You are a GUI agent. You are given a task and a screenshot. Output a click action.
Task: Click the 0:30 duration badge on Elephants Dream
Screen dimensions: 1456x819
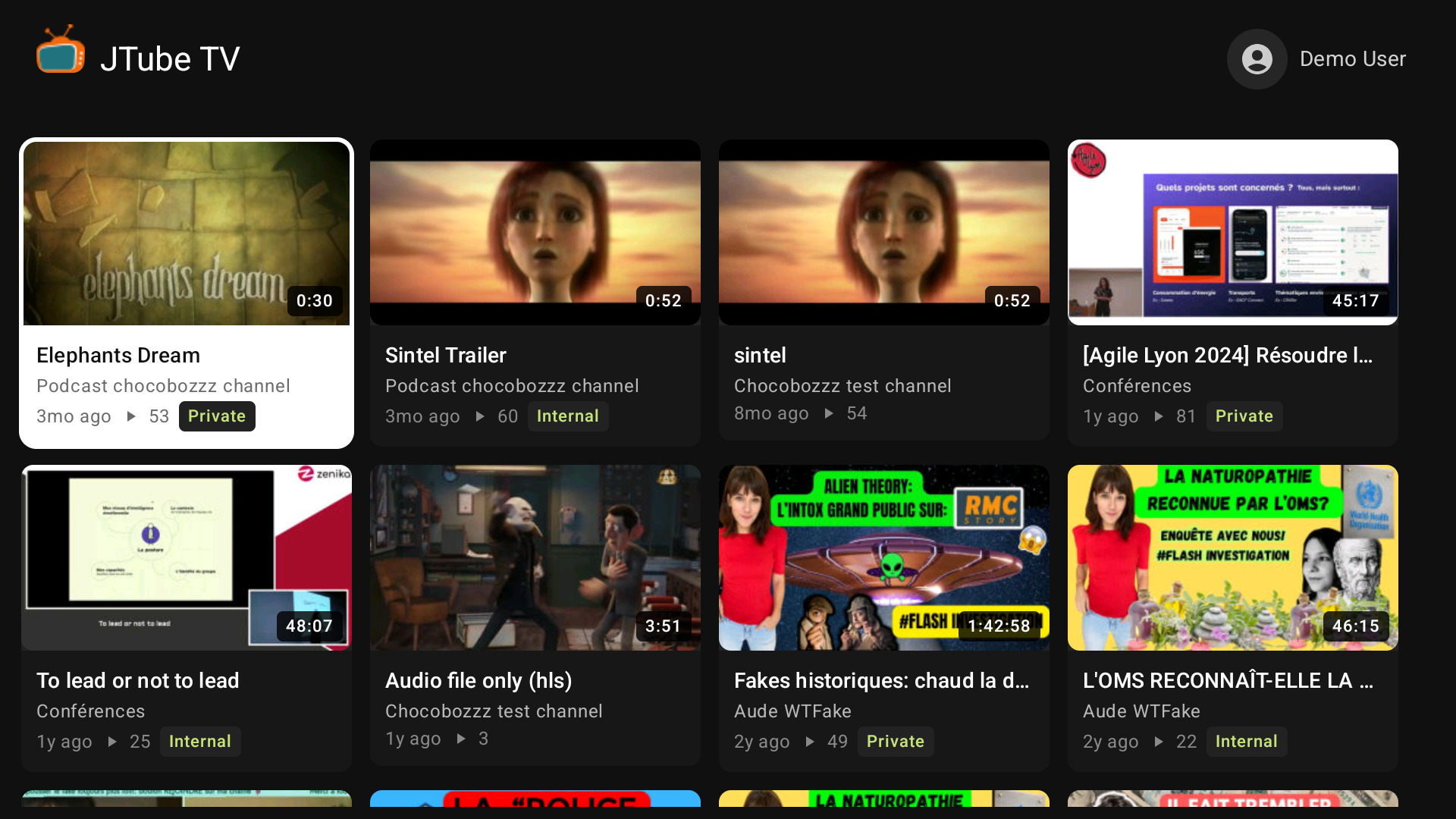pyautogui.click(x=315, y=301)
